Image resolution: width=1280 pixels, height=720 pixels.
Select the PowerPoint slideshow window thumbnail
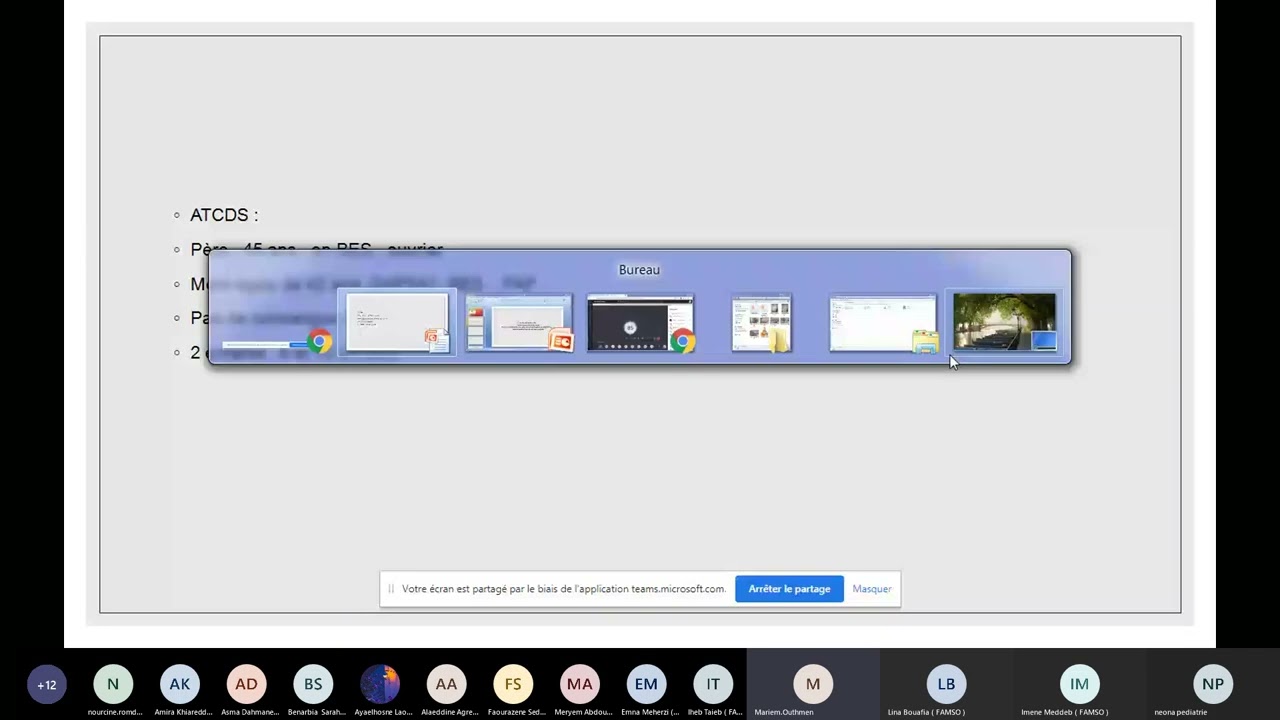pos(397,322)
